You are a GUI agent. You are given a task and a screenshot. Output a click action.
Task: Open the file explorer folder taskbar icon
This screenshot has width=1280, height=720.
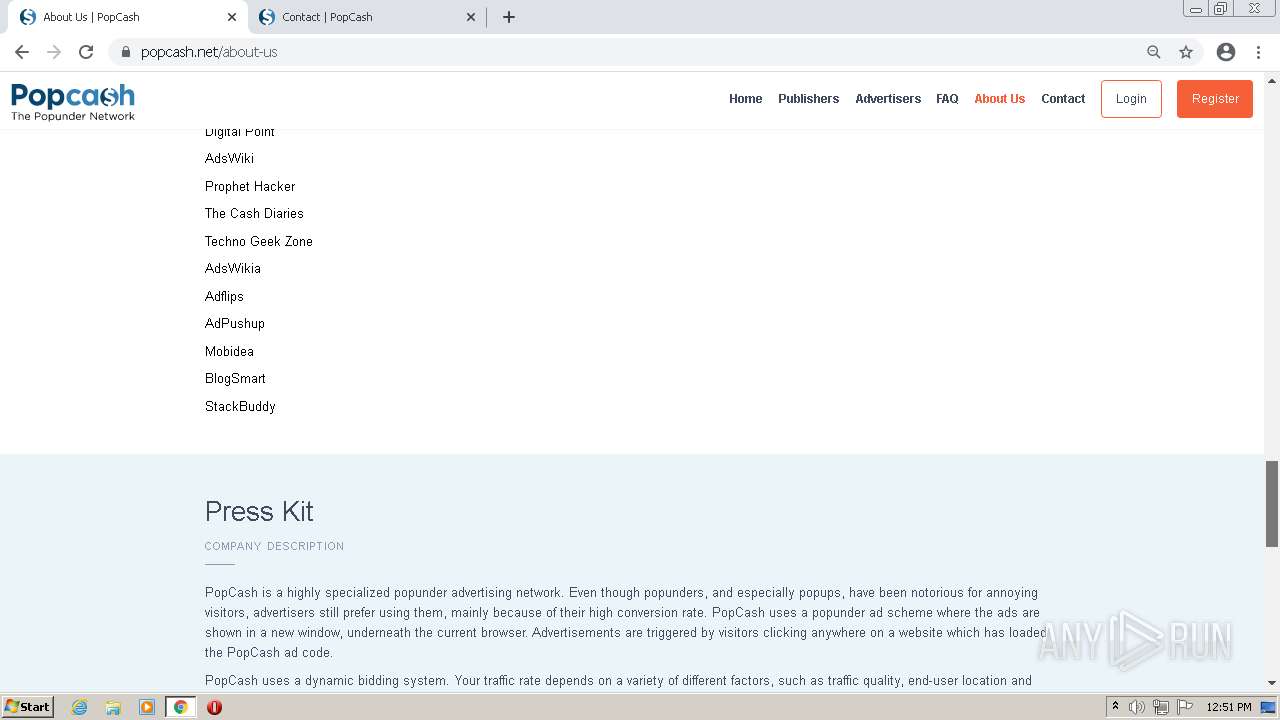[x=113, y=707]
